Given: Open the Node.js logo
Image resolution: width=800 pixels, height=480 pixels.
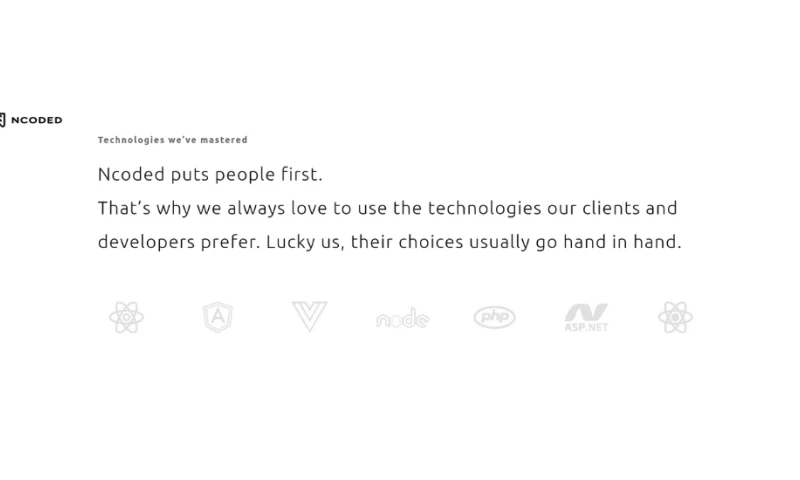Looking at the screenshot, I should click(x=402, y=319).
